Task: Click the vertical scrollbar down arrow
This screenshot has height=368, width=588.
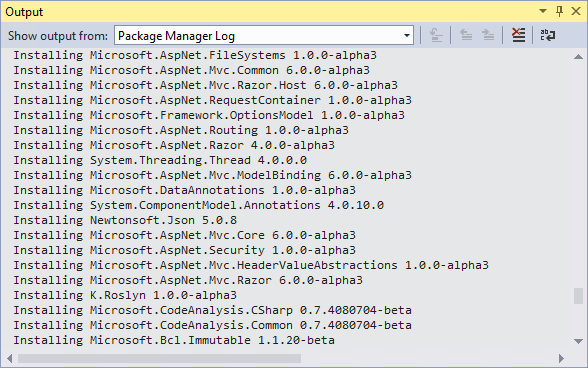Action: pos(578,341)
